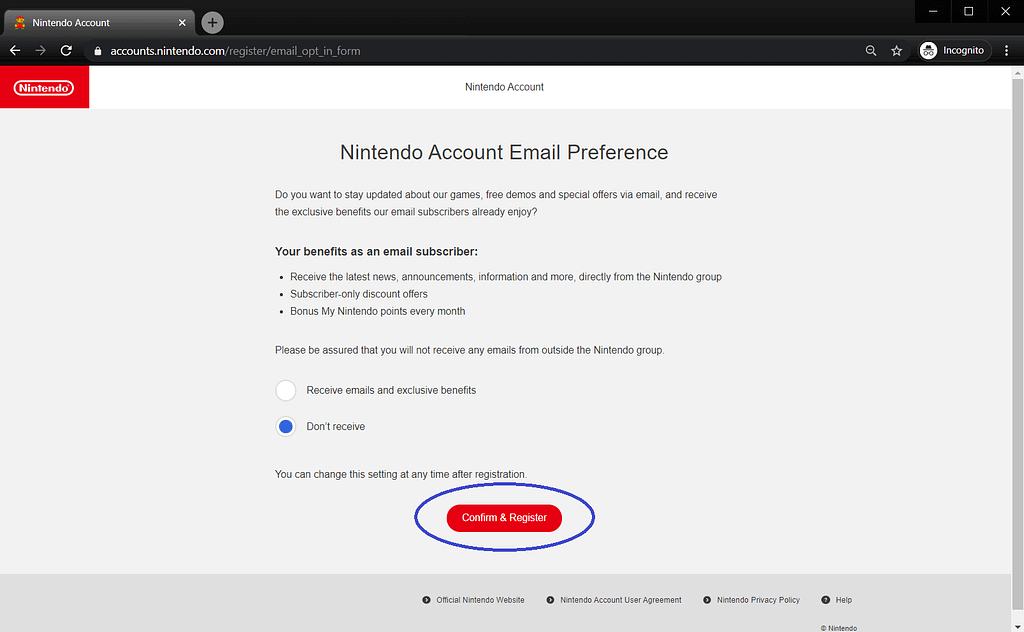Select the Receive emails and exclusive benefits radio
This screenshot has width=1024, height=632.
point(285,390)
